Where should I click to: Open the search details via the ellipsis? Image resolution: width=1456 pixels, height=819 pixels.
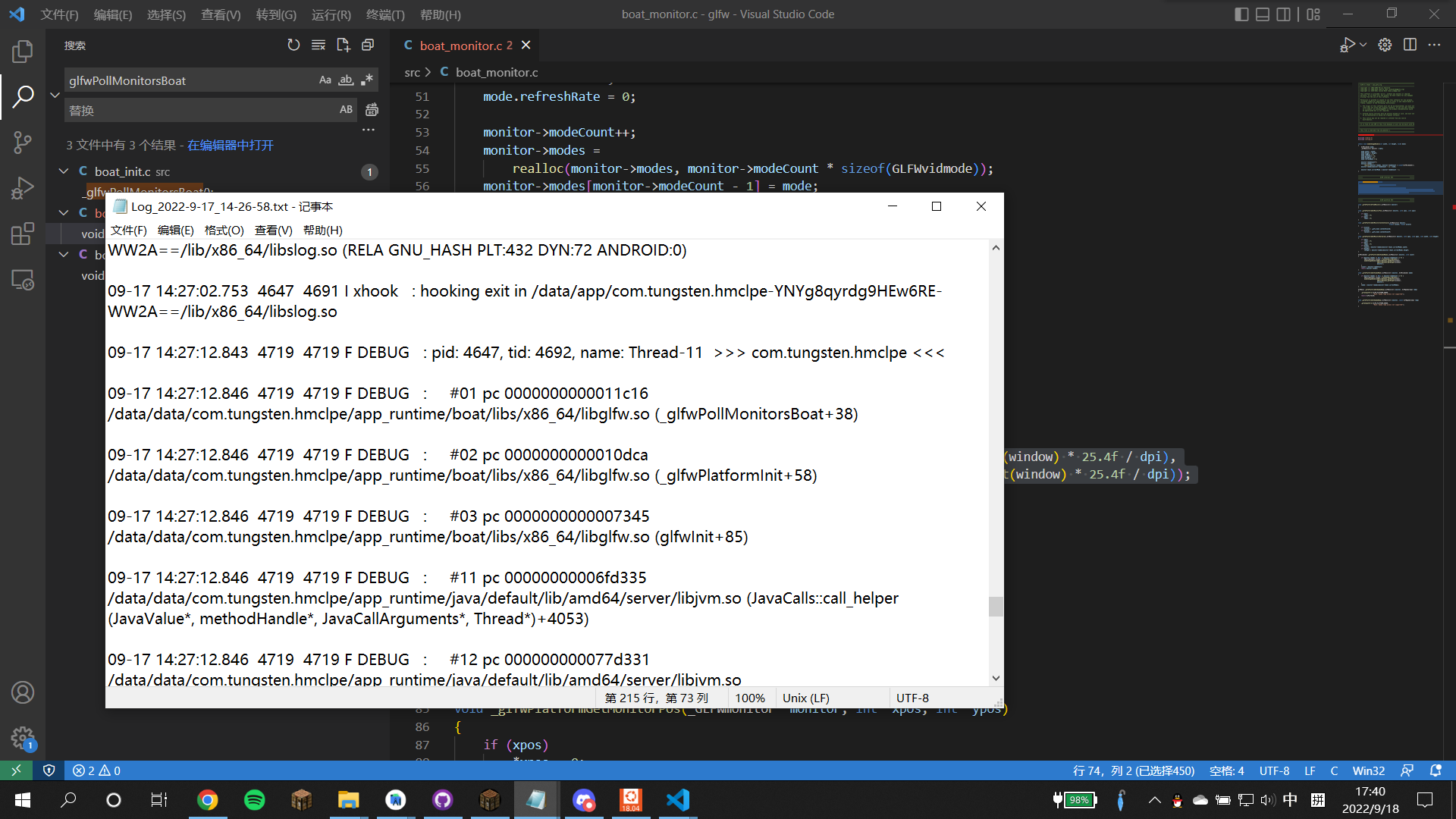pyautogui.click(x=369, y=130)
